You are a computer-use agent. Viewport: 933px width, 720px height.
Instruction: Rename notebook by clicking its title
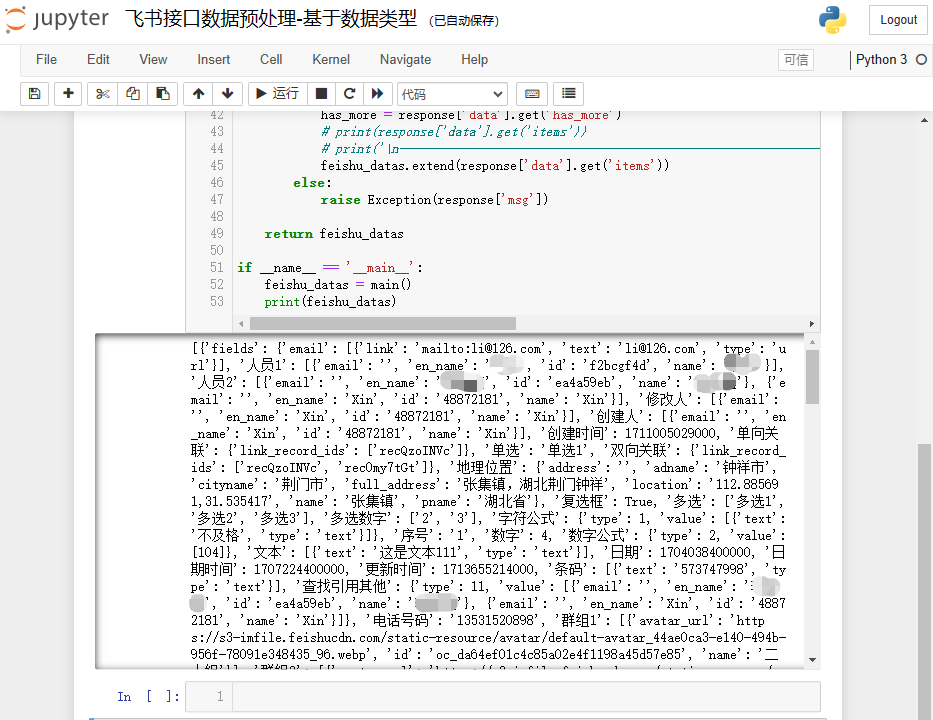click(x=271, y=19)
